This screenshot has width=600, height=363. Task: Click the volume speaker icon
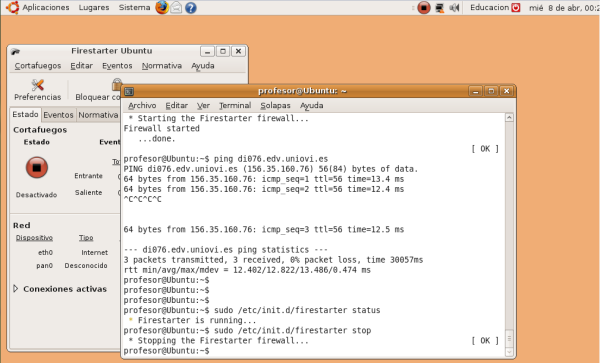click(x=454, y=8)
